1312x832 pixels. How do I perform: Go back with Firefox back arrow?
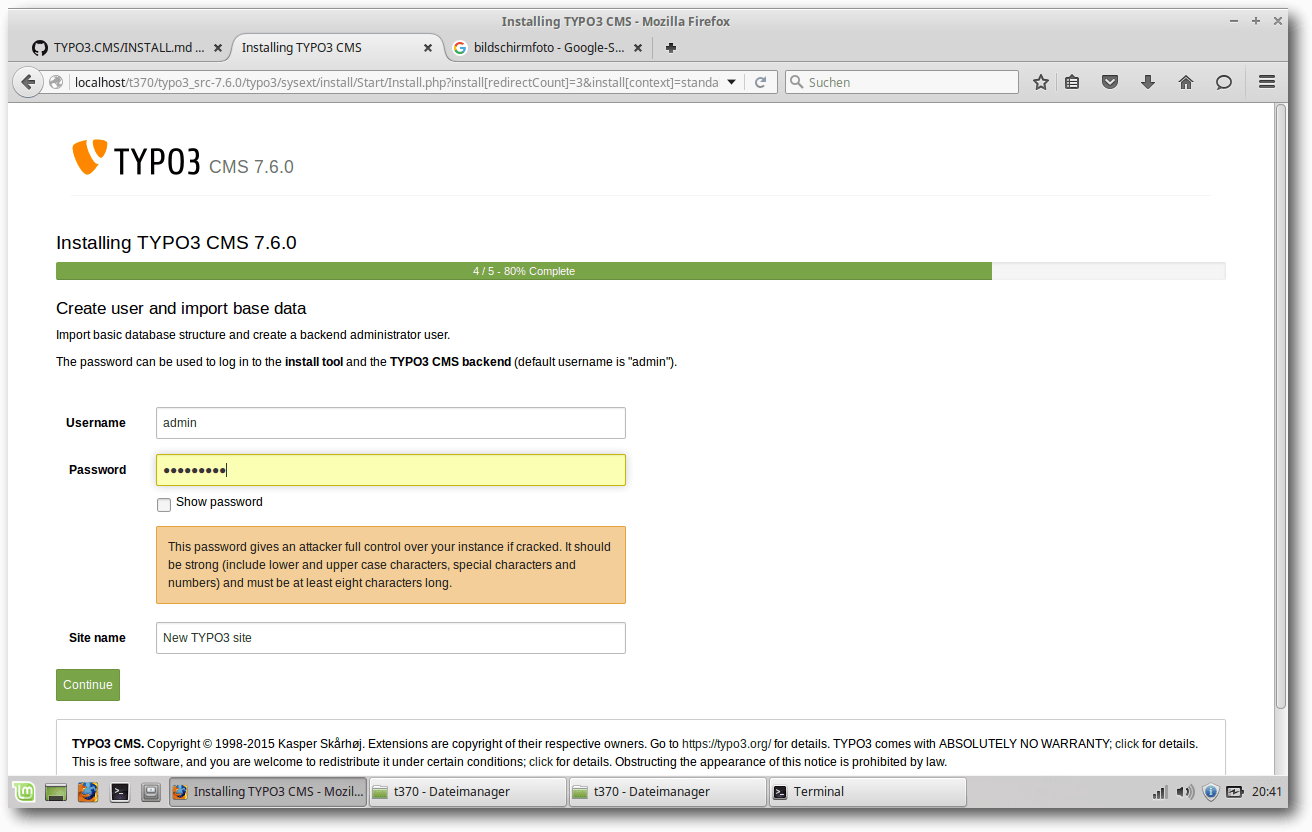[x=28, y=82]
